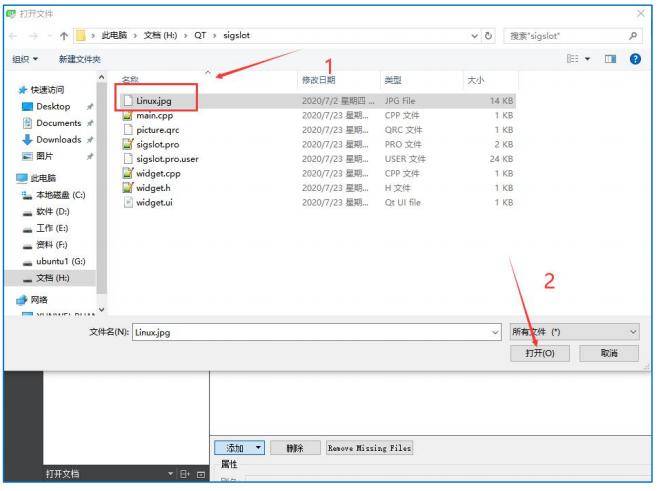The height and width of the screenshot is (491, 662).
Task: Click the 打开(O) button
Action: pyautogui.click(x=540, y=353)
